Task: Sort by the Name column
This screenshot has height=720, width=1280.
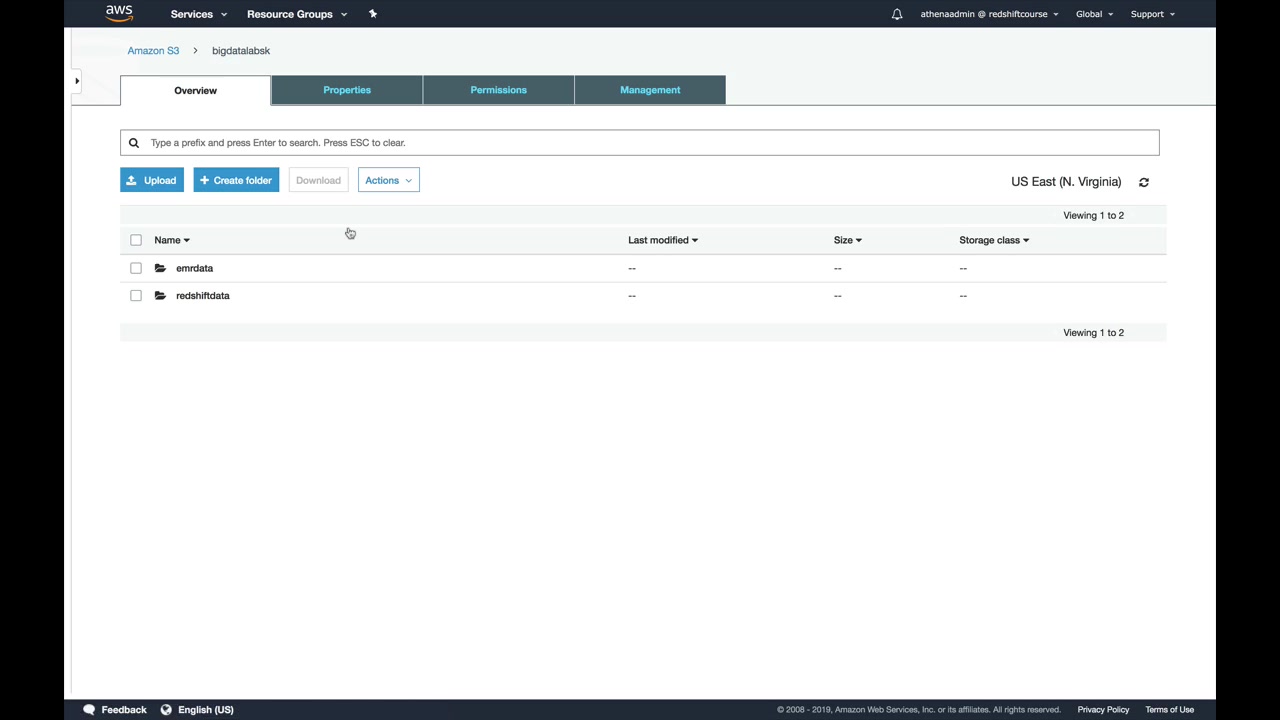Action: point(172,240)
